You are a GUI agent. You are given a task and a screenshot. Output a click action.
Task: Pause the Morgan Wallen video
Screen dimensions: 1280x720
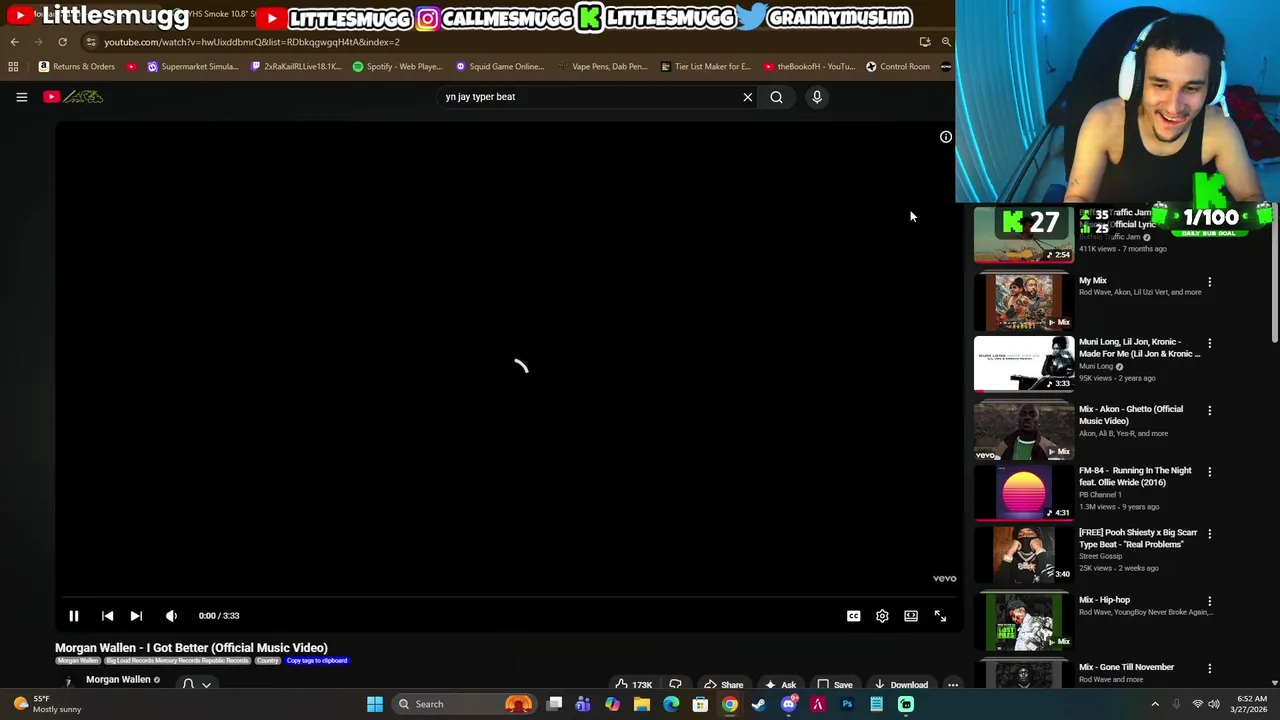tap(73, 616)
